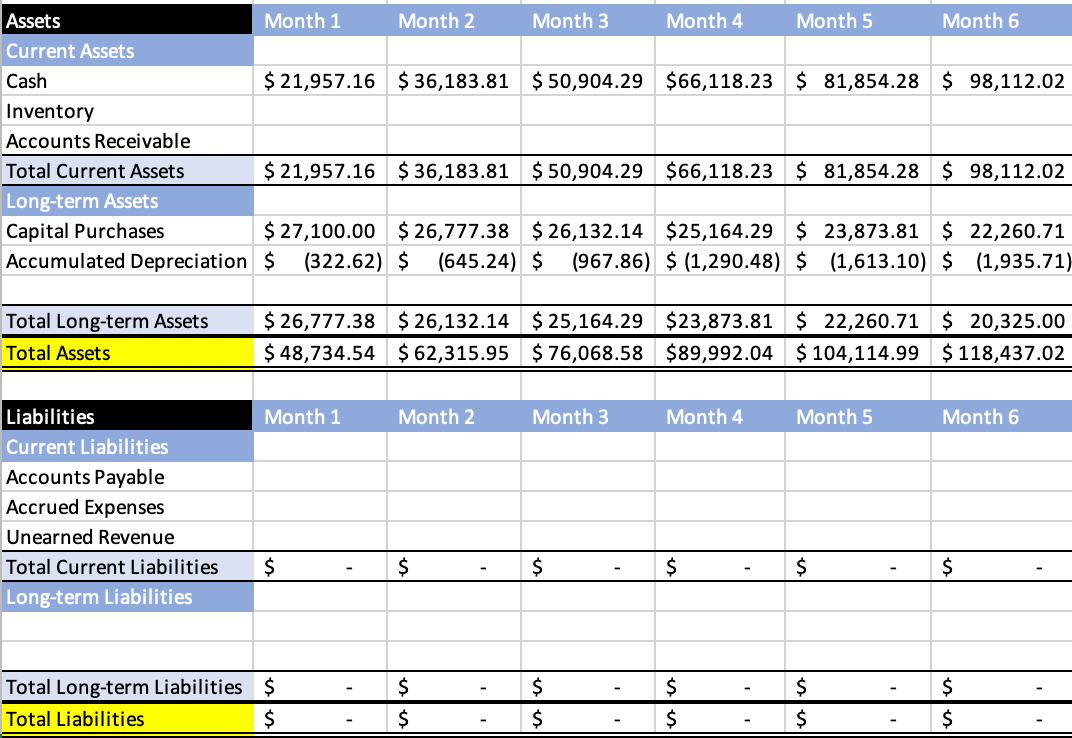
Task: Select Total Long-term Assets Month 6 $20,325.00
Action: [1002, 321]
